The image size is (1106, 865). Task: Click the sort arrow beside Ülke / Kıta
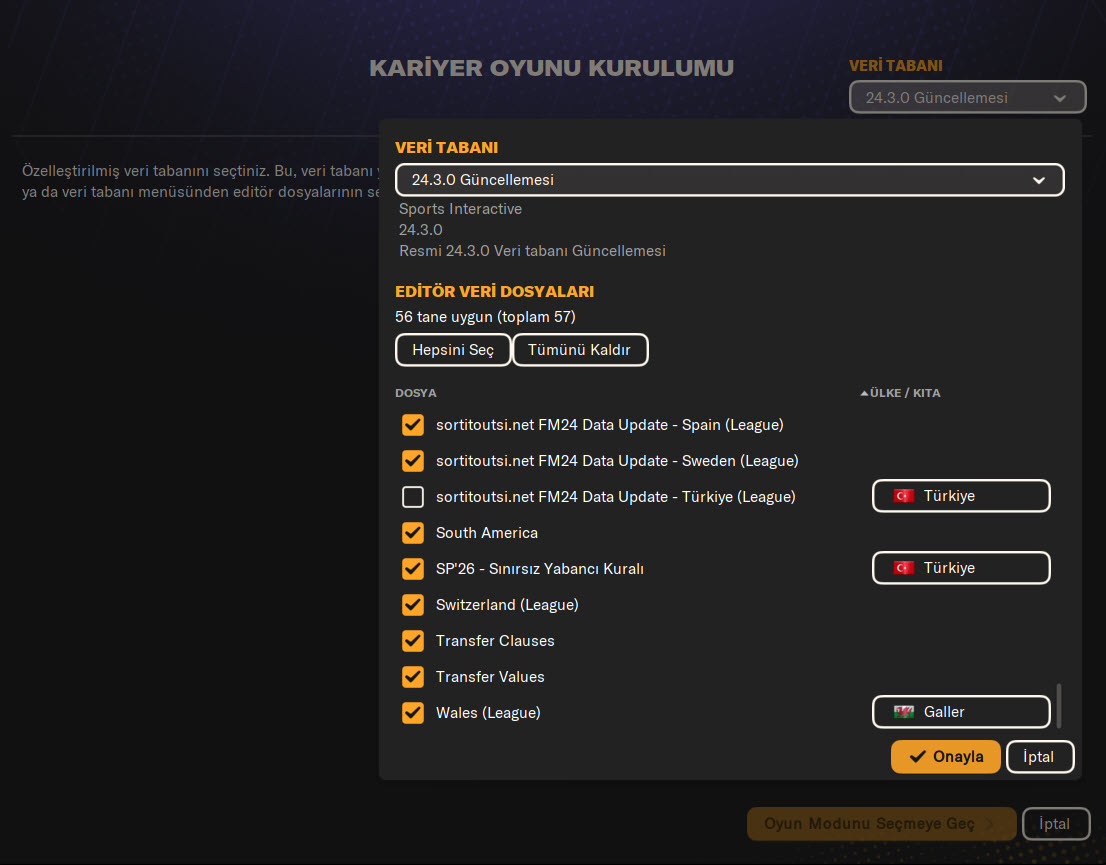point(864,393)
